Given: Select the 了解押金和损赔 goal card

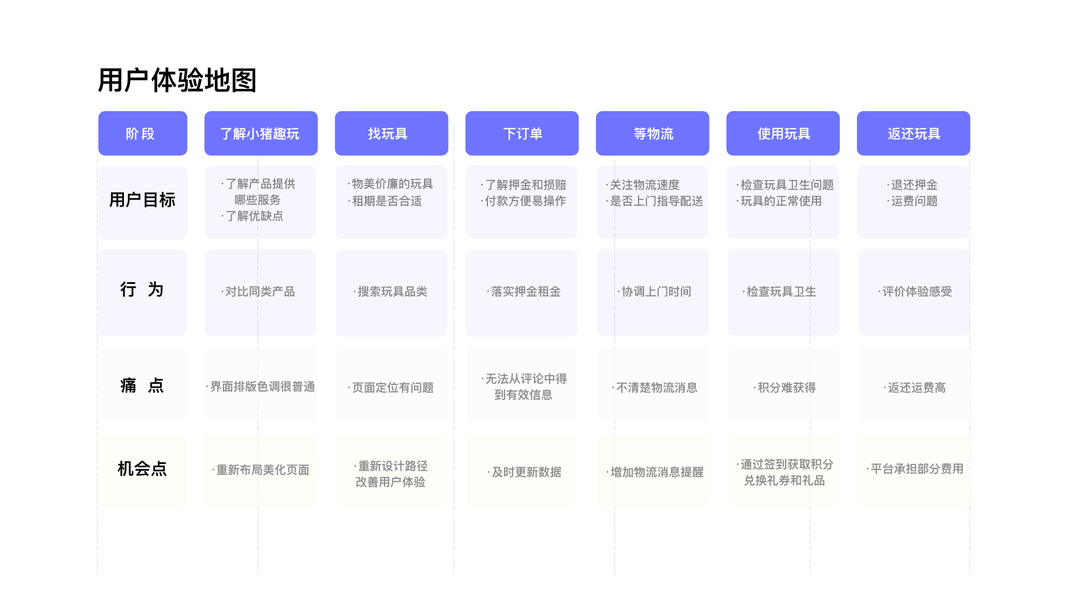Looking at the screenshot, I should click(x=522, y=202).
